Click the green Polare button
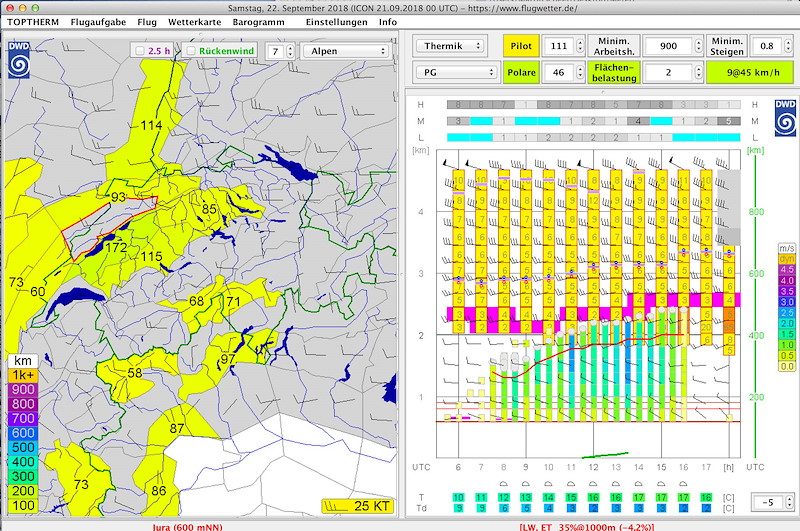Viewport: 800px width, 531px height. click(x=521, y=72)
